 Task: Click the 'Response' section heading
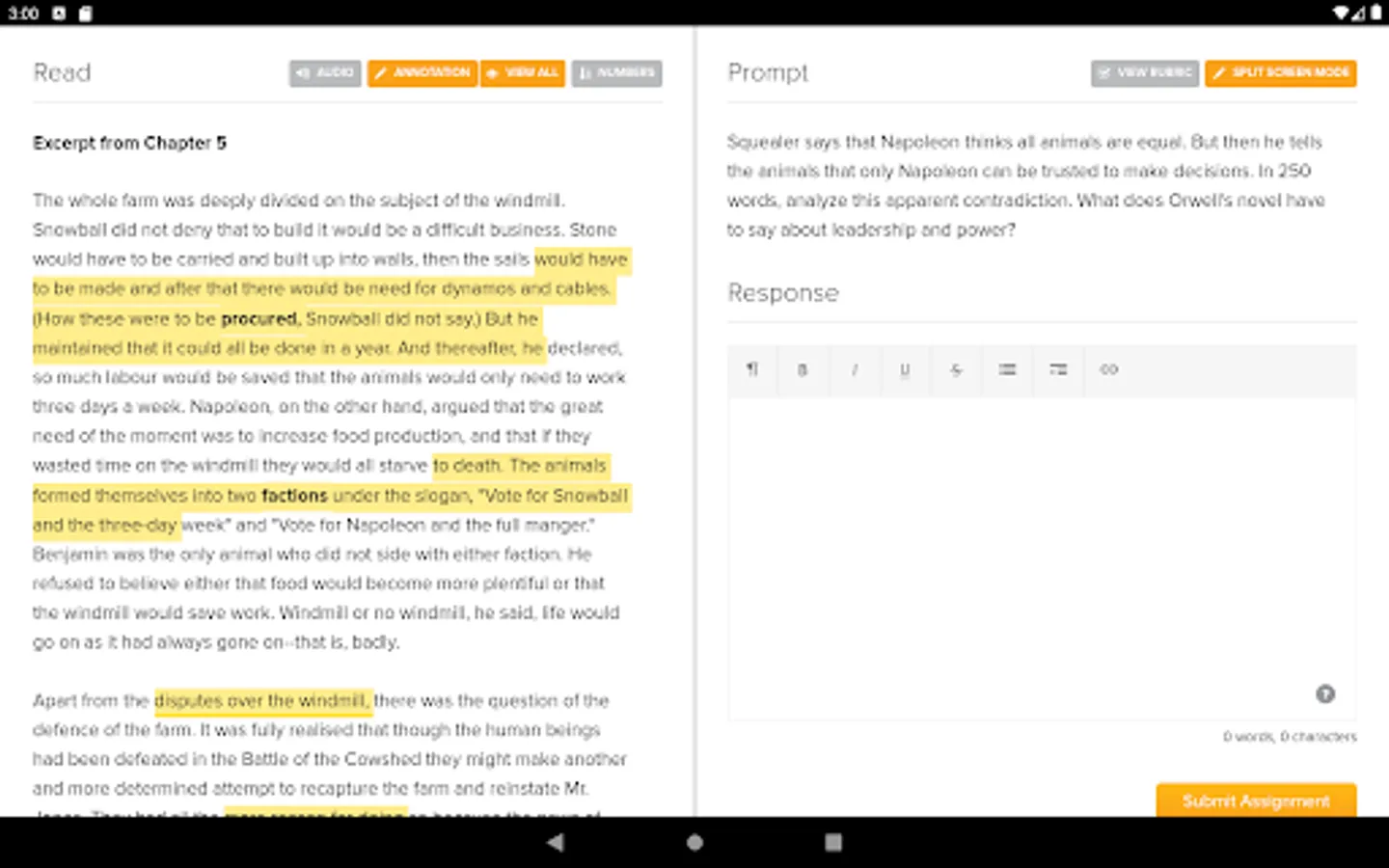[783, 293]
